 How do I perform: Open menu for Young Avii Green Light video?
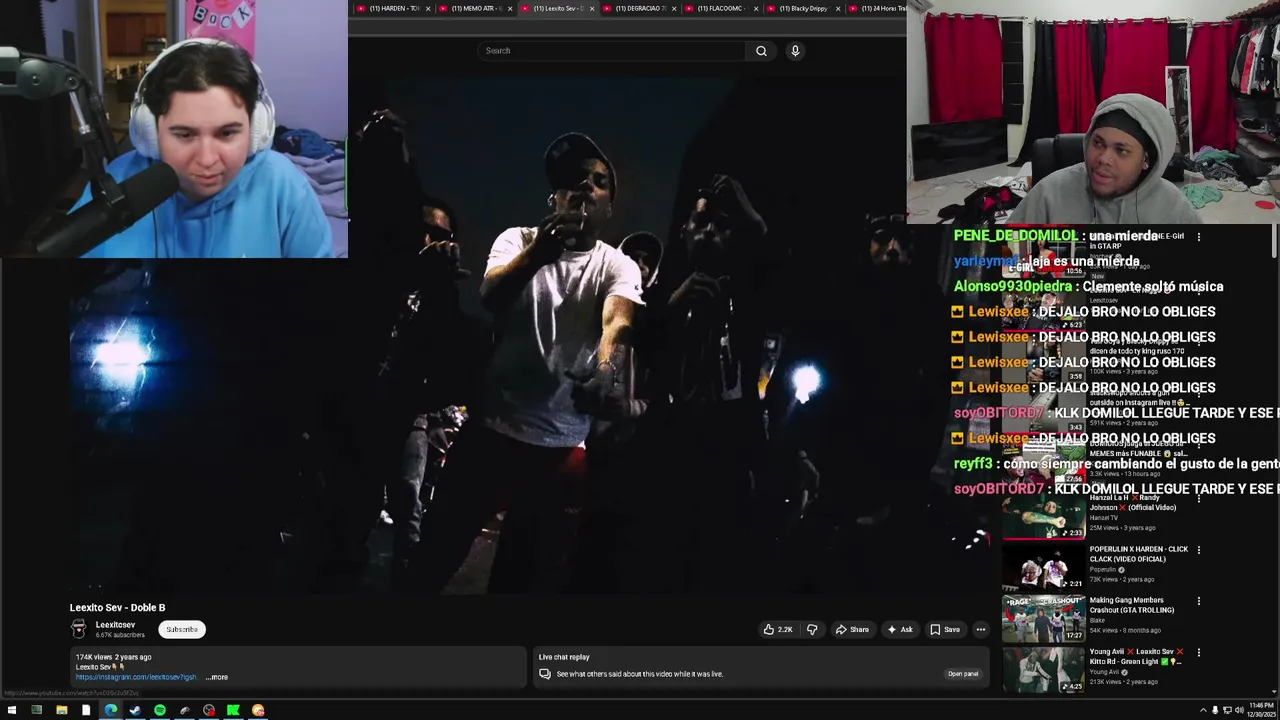point(1199,652)
